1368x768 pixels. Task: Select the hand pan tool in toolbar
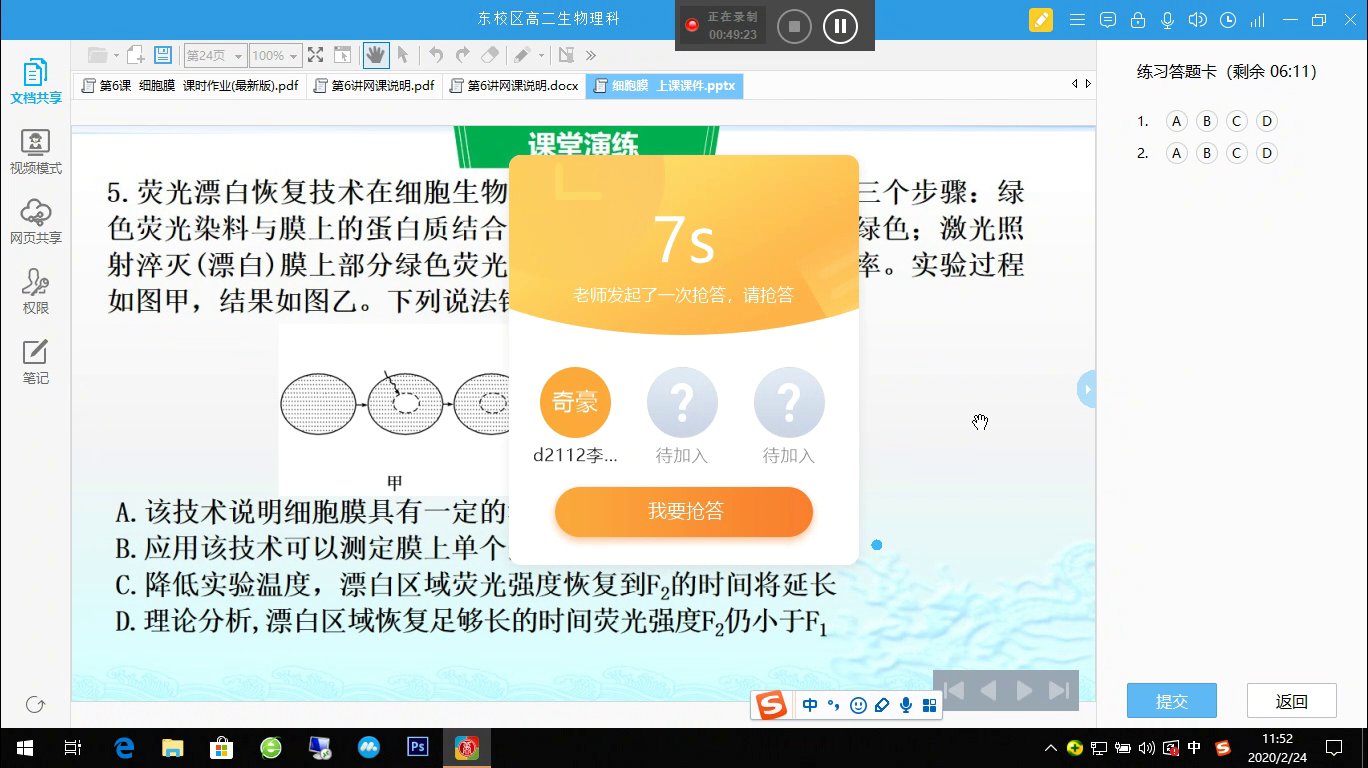(376, 55)
